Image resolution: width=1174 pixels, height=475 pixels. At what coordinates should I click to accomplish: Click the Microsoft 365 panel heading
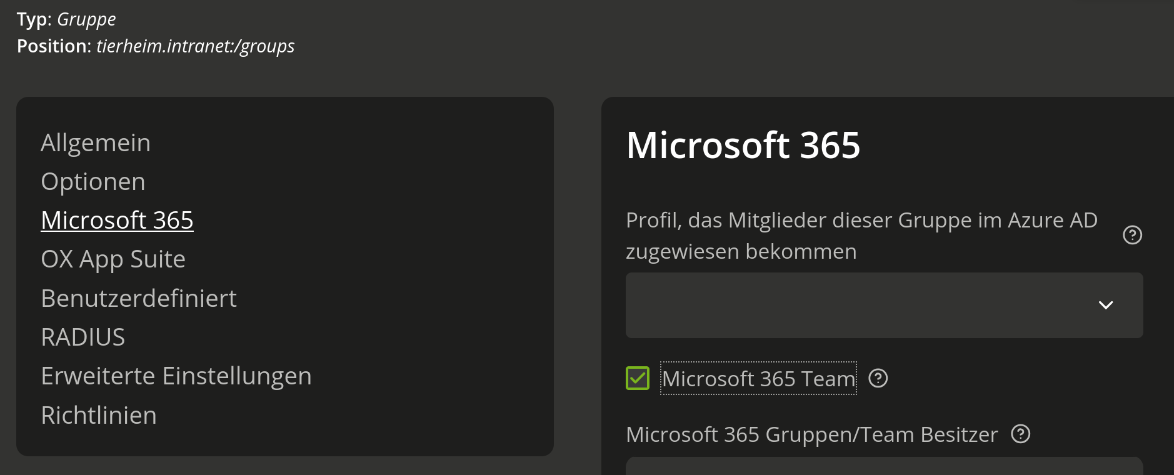coord(743,146)
